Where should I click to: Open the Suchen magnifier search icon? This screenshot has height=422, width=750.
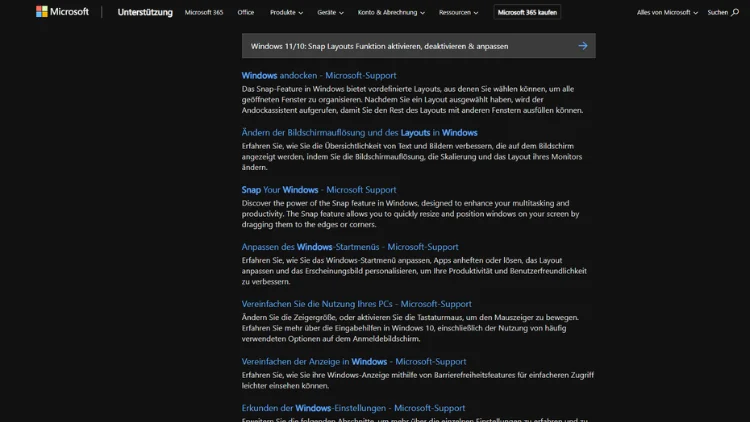[735, 12]
